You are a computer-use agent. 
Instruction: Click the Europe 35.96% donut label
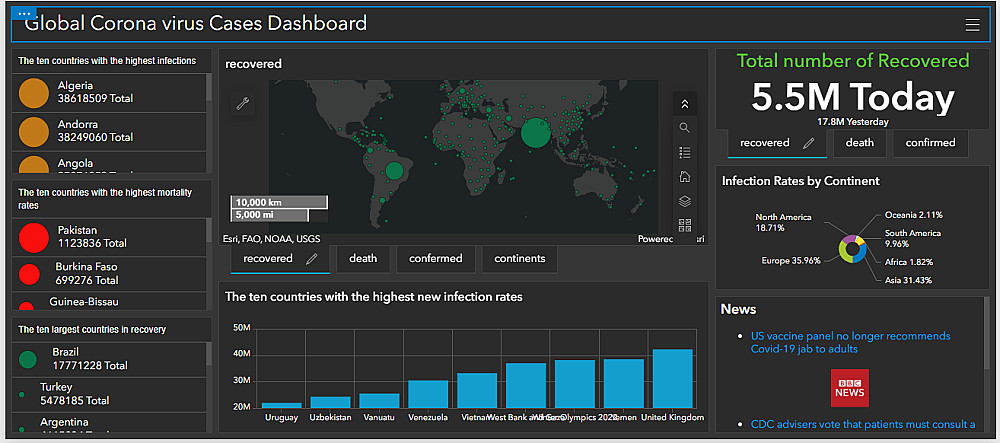(791, 260)
